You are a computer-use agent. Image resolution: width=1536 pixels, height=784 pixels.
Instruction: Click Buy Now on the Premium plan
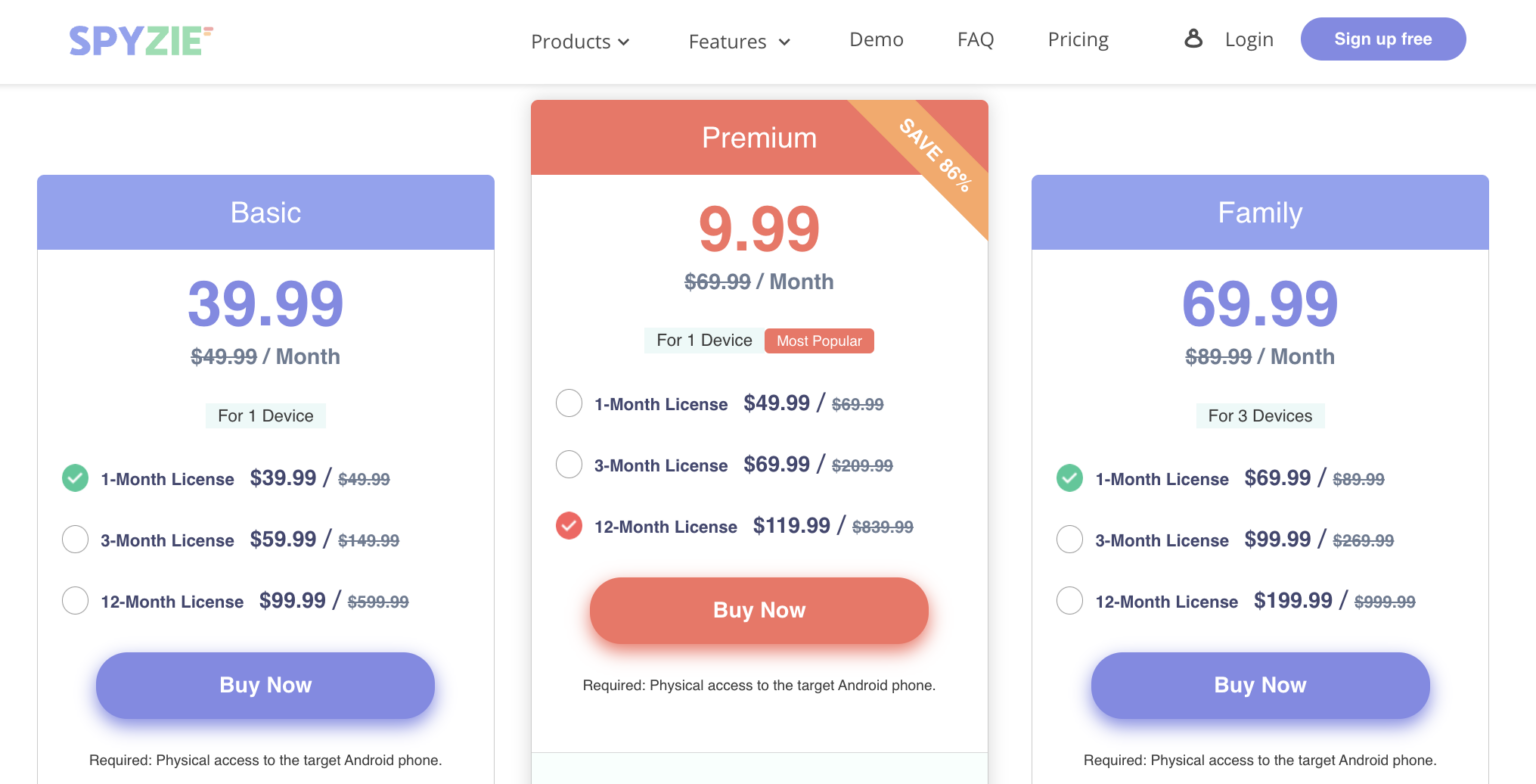click(x=759, y=610)
